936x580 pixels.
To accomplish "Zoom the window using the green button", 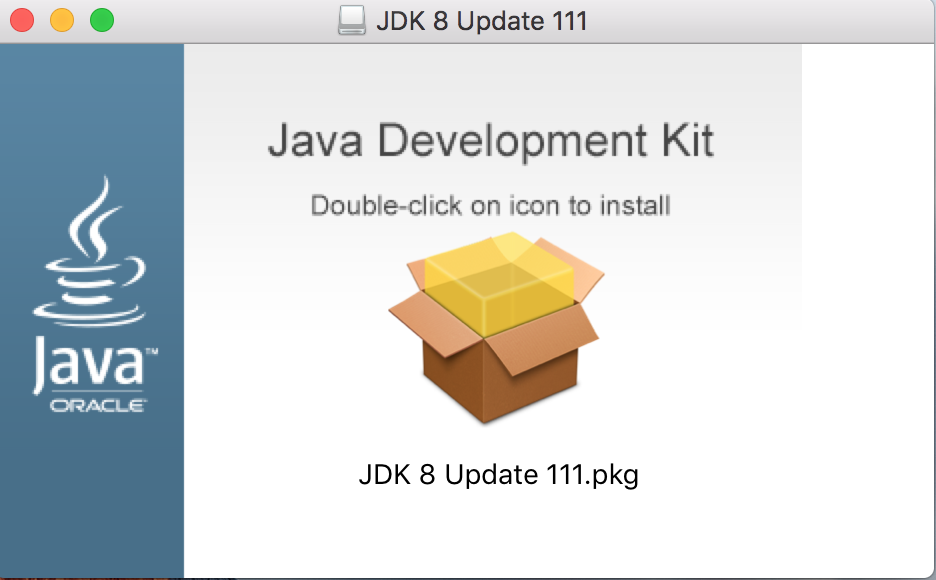I will [x=102, y=20].
